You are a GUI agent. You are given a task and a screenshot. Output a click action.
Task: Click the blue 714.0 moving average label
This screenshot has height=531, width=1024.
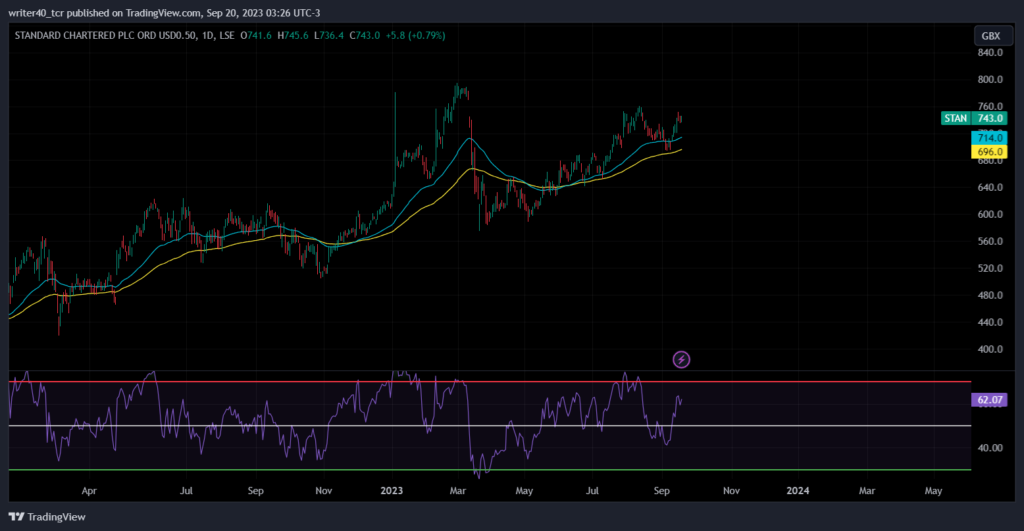tap(989, 138)
